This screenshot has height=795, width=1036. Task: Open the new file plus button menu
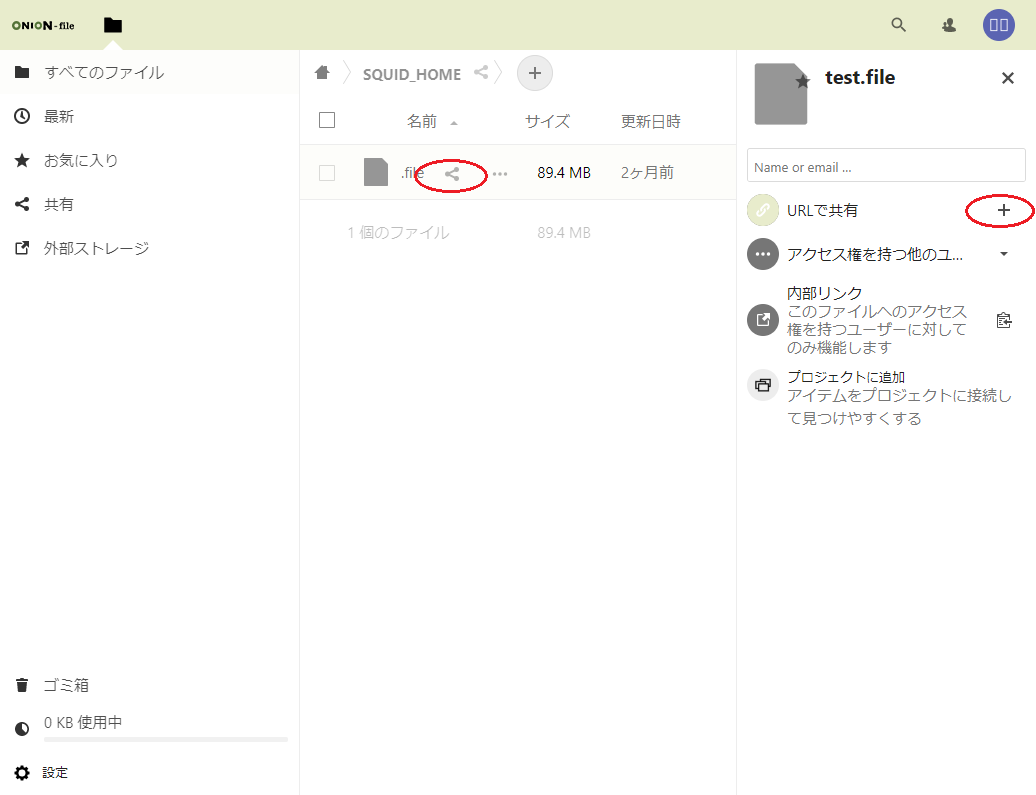coord(535,73)
